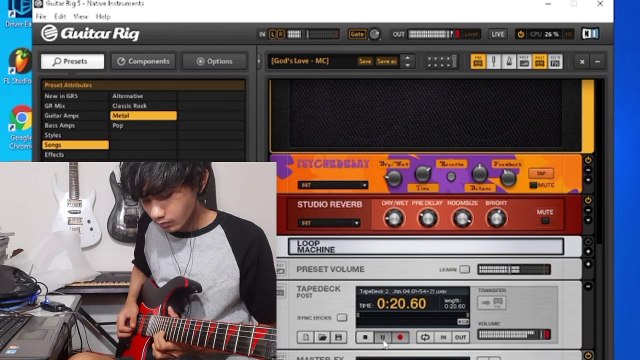Open the View menu

(x=80, y=17)
